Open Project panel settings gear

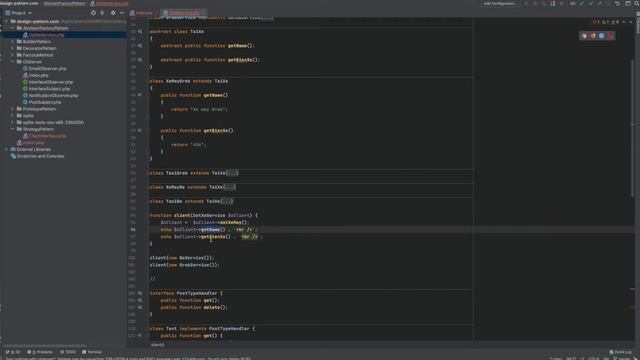113,13
